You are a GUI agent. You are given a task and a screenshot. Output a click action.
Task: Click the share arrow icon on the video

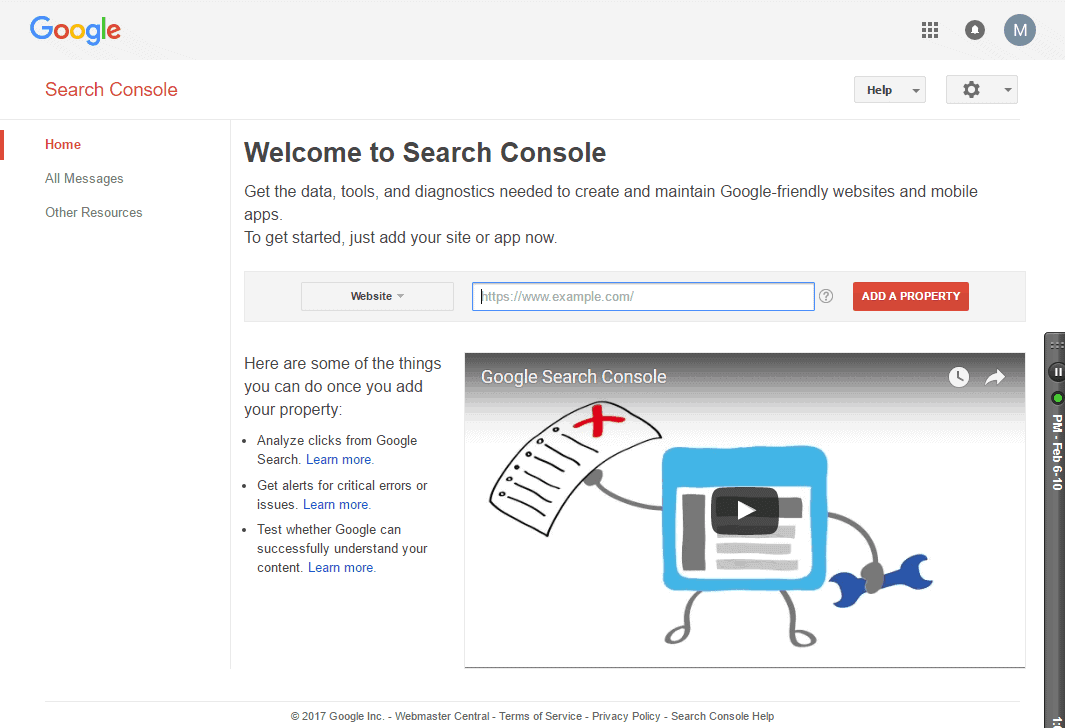(995, 377)
